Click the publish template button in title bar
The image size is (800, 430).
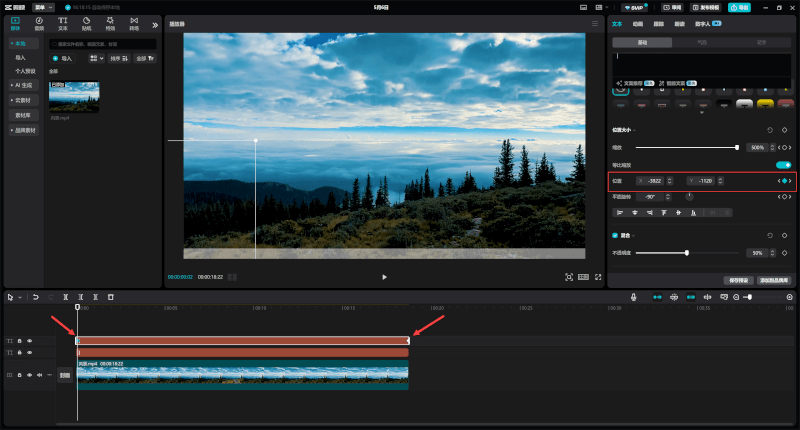pos(706,8)
